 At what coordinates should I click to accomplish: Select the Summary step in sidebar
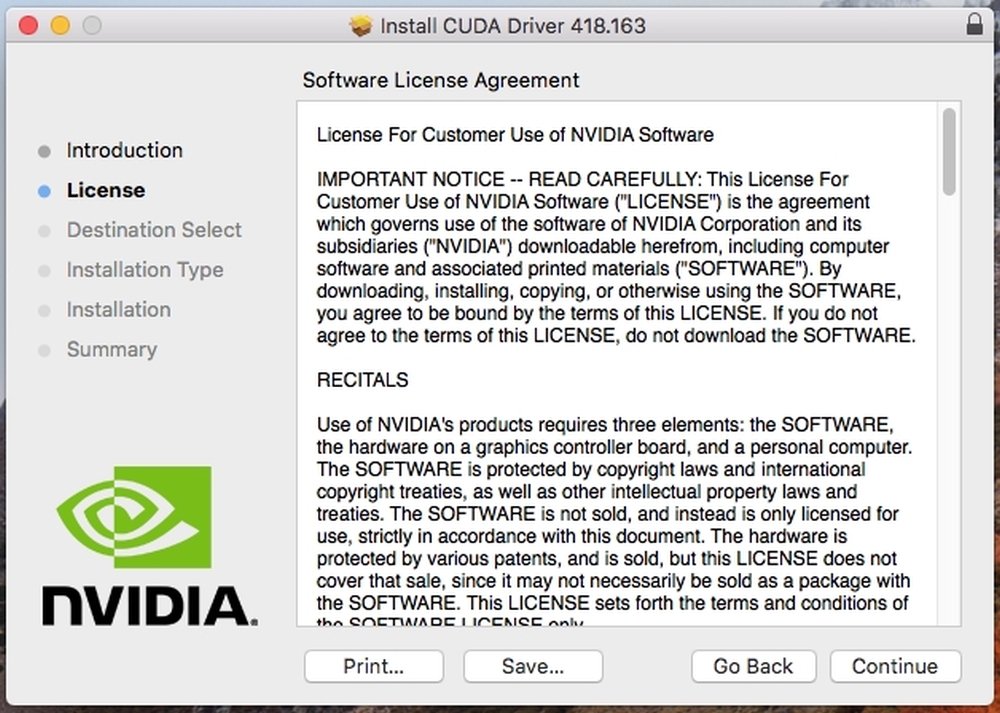pyautogui.click(x=112, y=349)
